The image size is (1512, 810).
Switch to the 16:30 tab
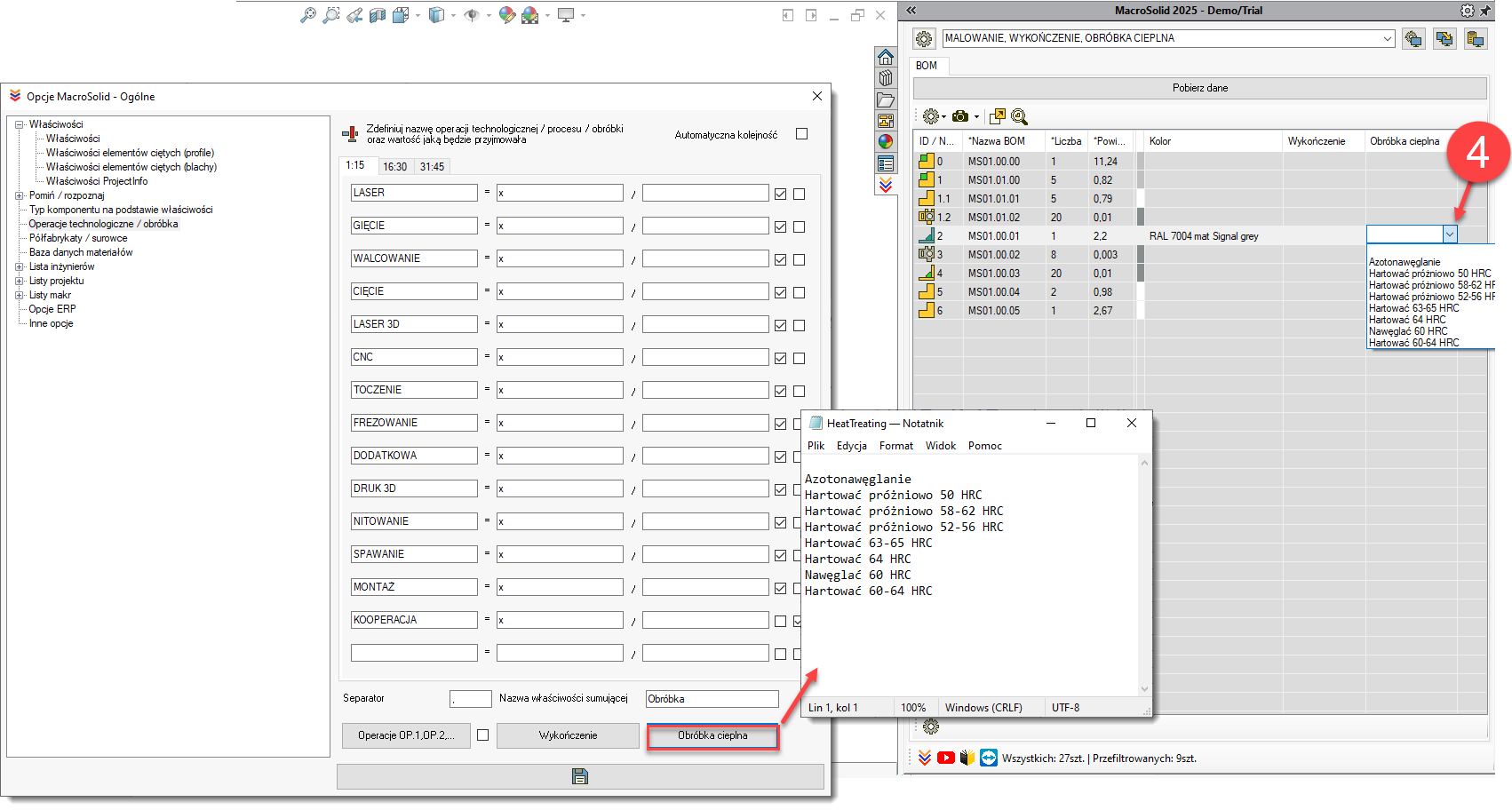395,166
